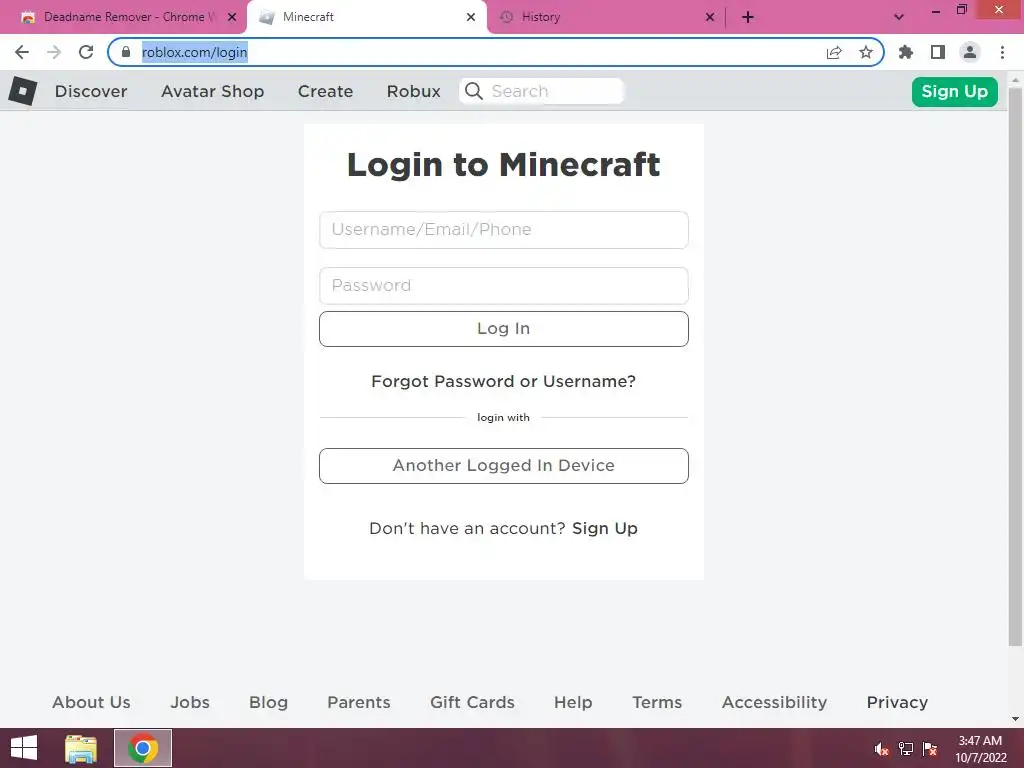Click the address bar URL
The image size is (1024, 768).
click(195, 52)
